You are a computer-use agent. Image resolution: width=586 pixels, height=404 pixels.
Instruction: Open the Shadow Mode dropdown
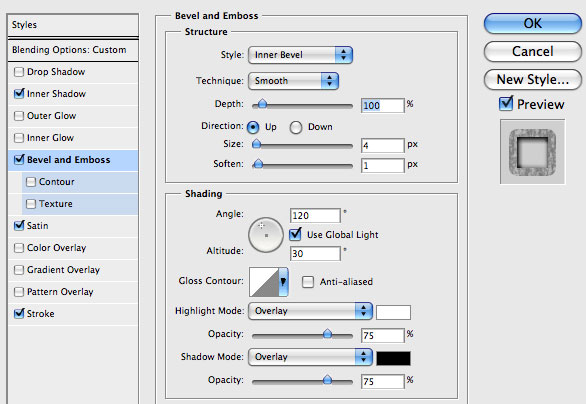[310, 357]
